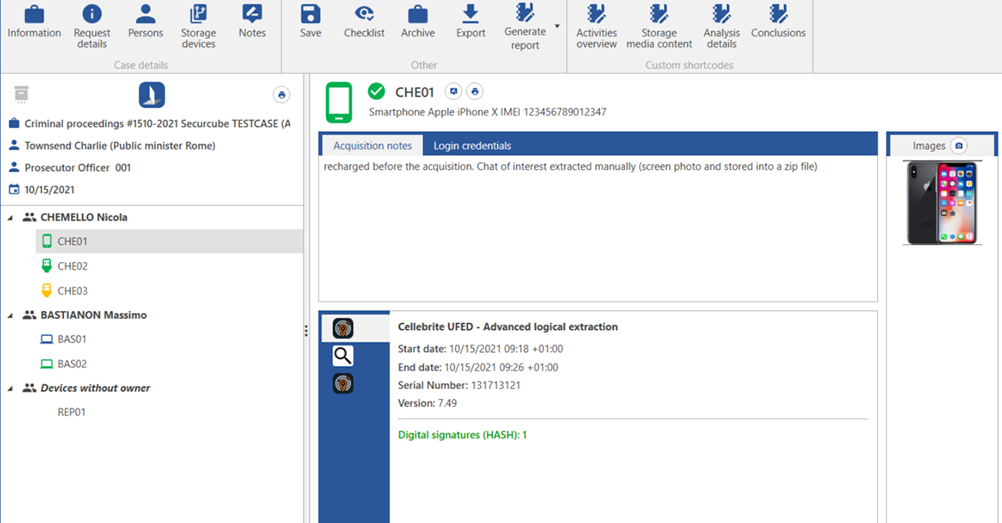
Task: Open the Persons section
Action: [145, 22]
